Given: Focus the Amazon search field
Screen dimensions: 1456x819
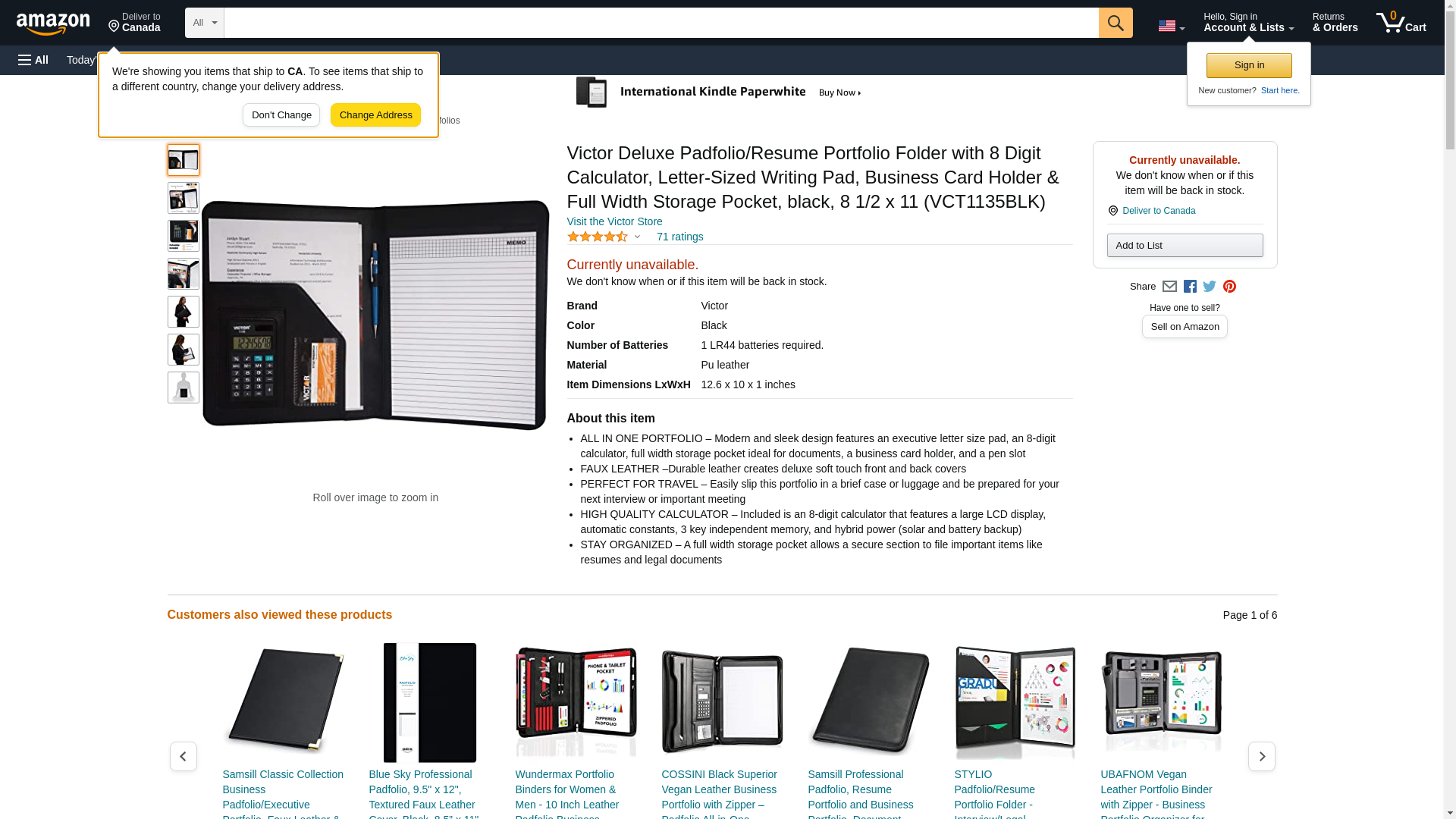Looking at the screenshot, I should [661, 23].
